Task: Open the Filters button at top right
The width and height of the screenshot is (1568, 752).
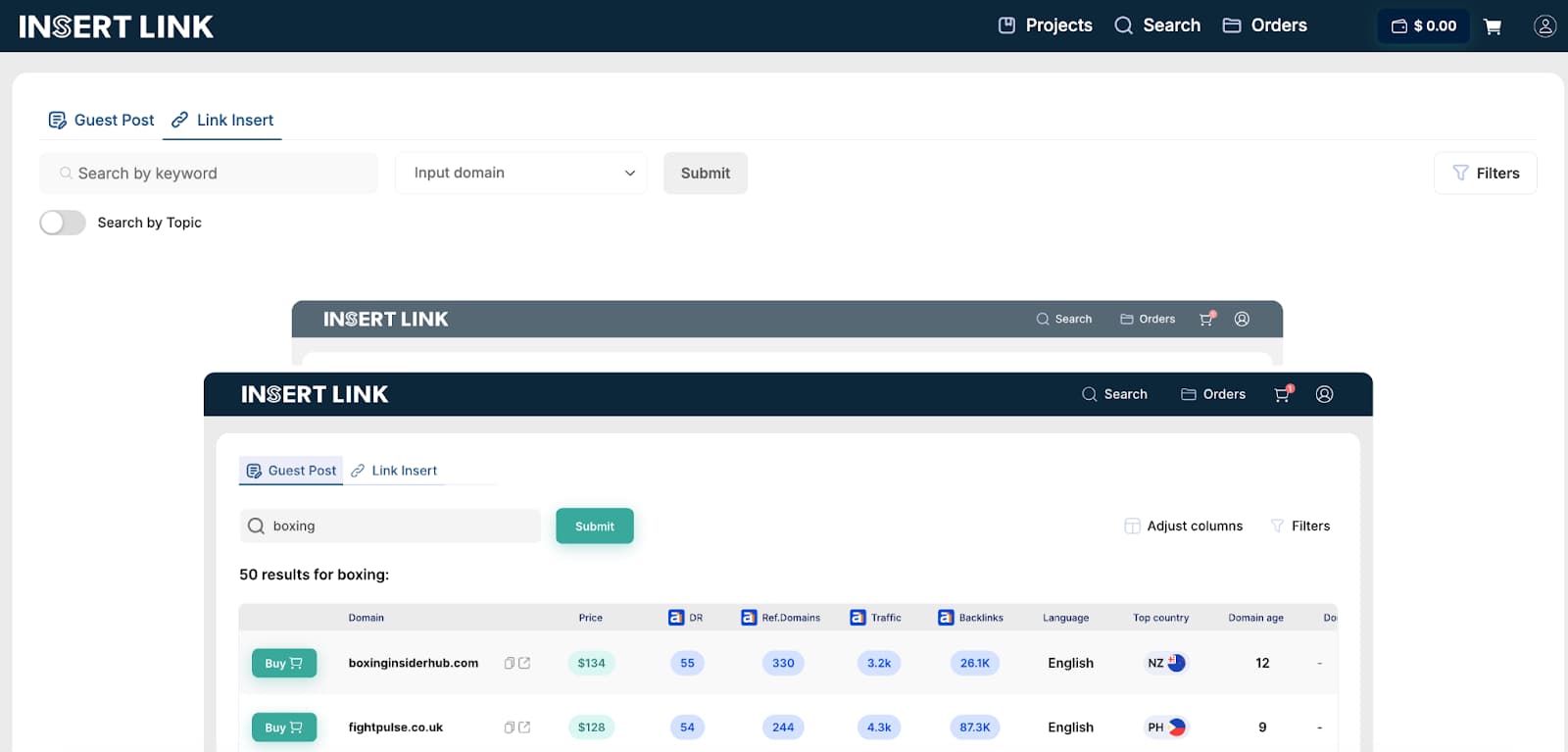Action: click(1486, 174)
